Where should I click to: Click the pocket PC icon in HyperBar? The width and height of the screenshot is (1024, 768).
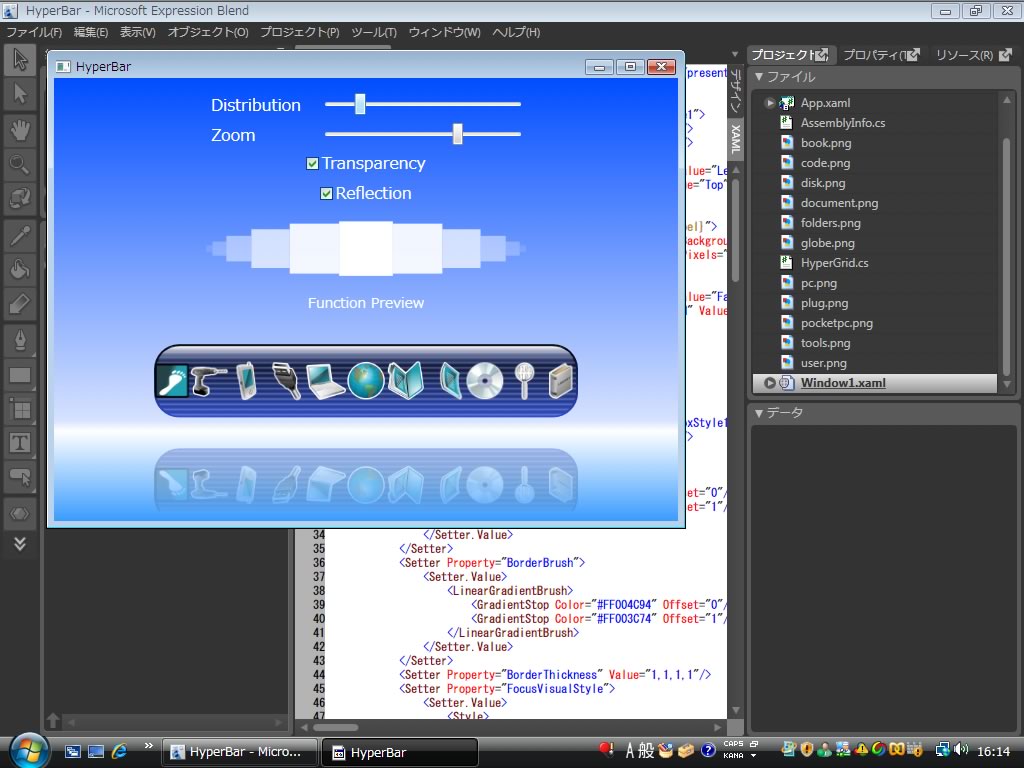click(246, 381)
